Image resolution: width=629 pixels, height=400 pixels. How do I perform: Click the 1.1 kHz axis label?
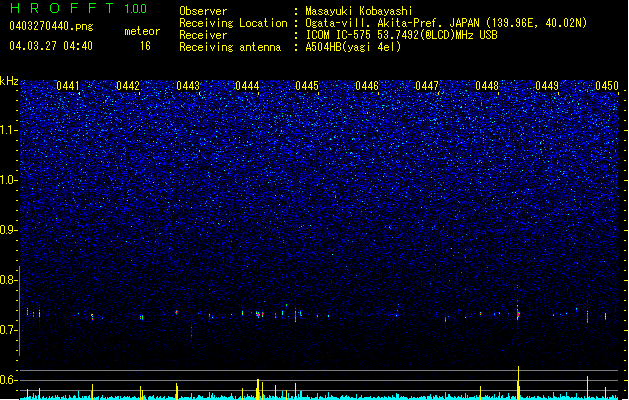(x=9, y=130)
